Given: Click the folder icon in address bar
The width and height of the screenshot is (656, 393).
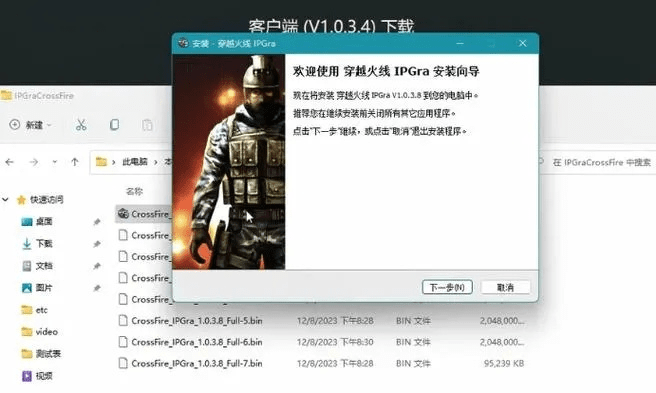Looking at the screenshot, I should click(x=101, y=162).
